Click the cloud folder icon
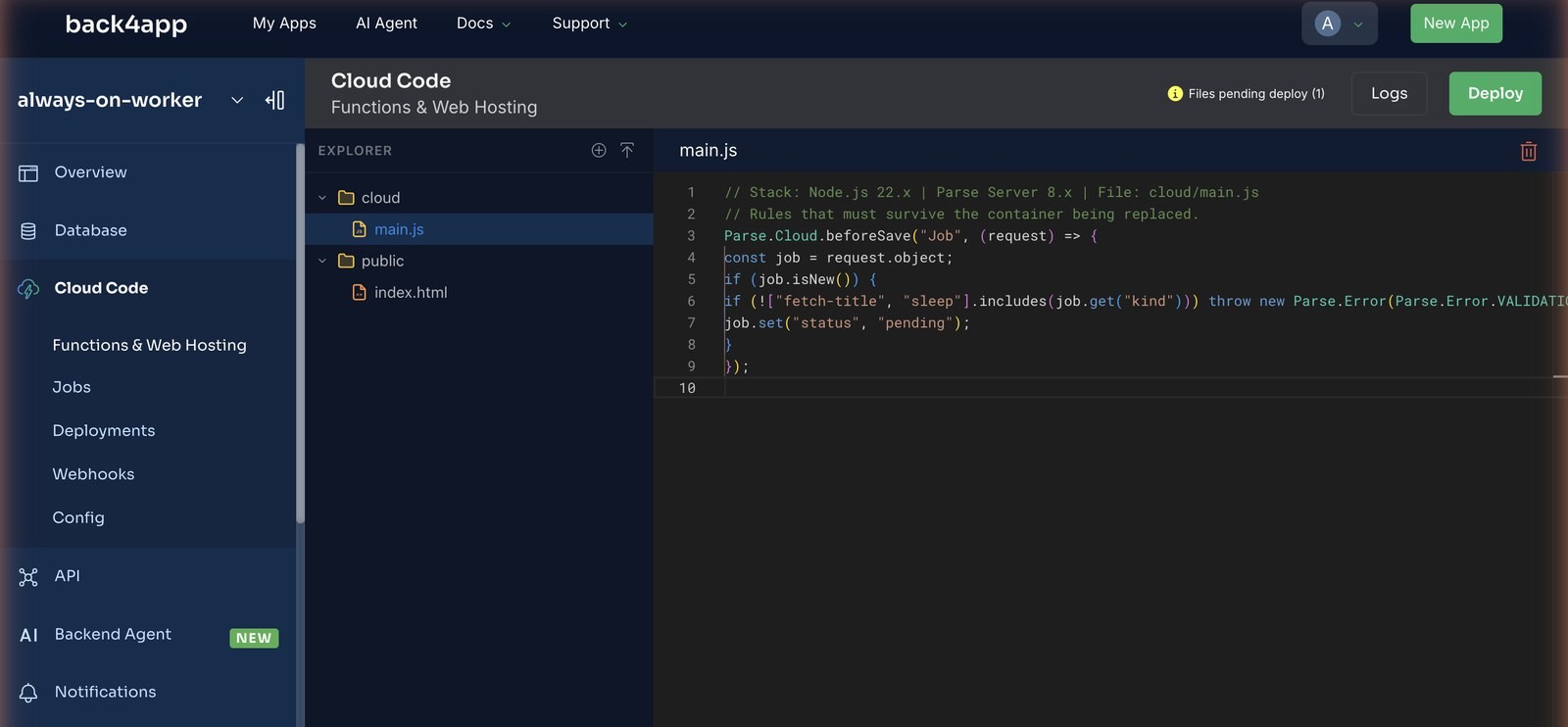Screen dimensions: 1568x727 346,198
